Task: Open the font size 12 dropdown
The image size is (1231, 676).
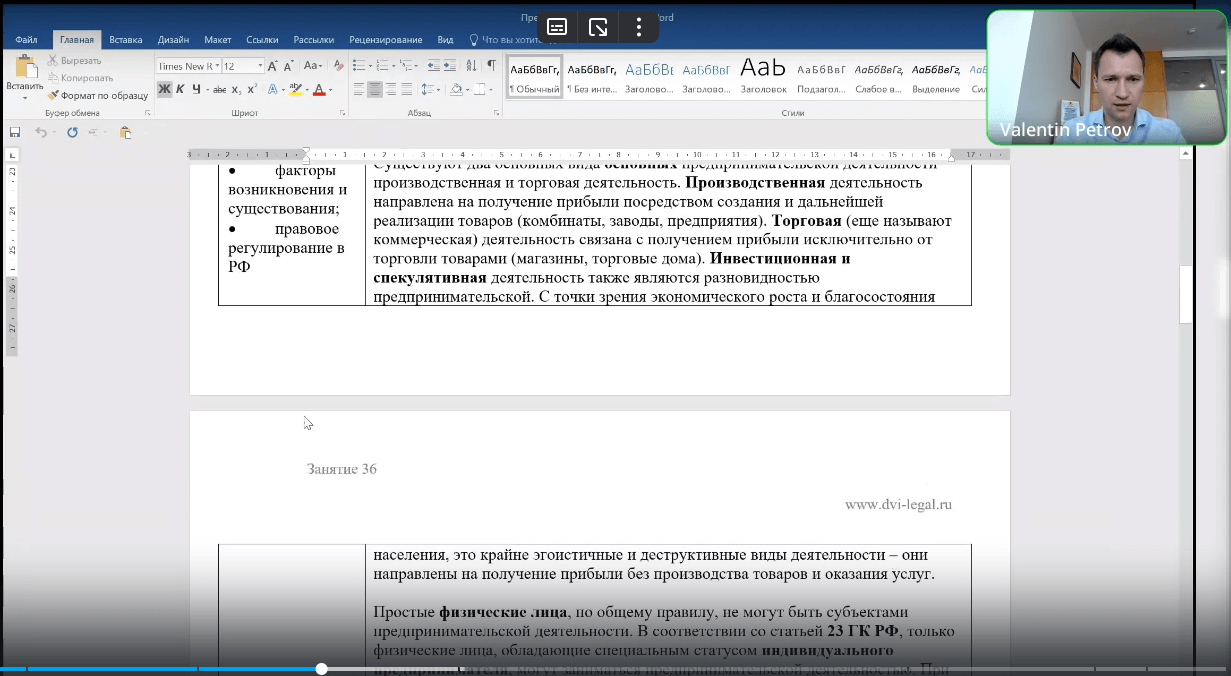Action: [x=260, y=66]
